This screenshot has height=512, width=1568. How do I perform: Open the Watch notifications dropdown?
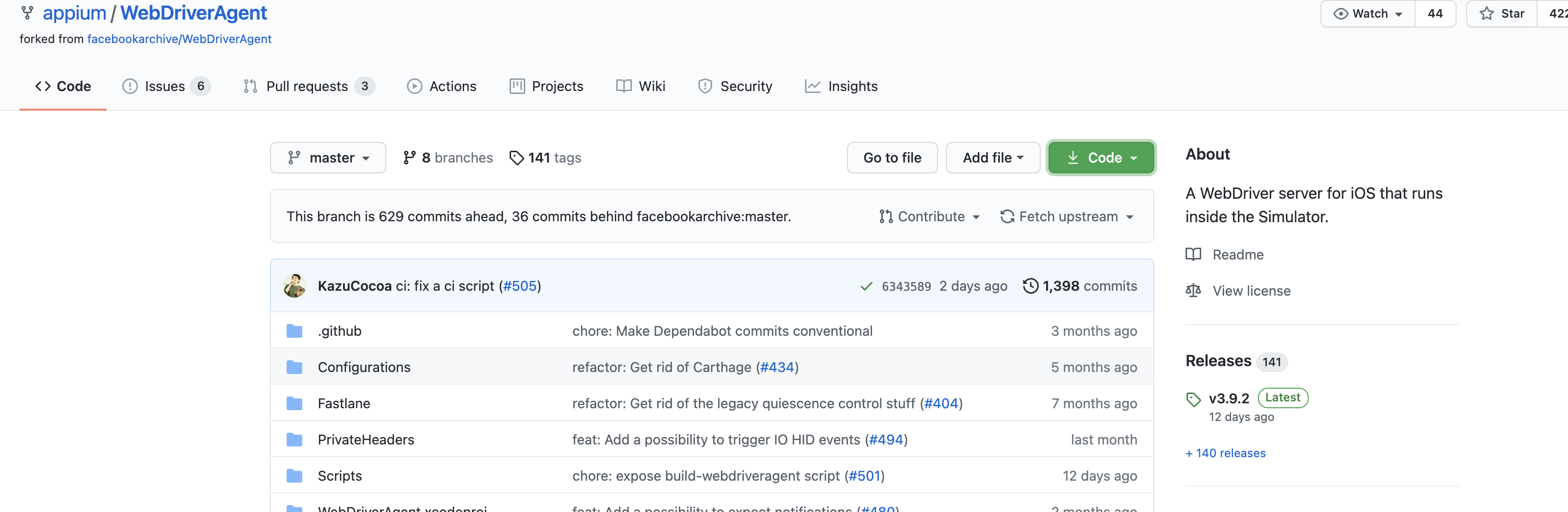tap(1368, 13)
